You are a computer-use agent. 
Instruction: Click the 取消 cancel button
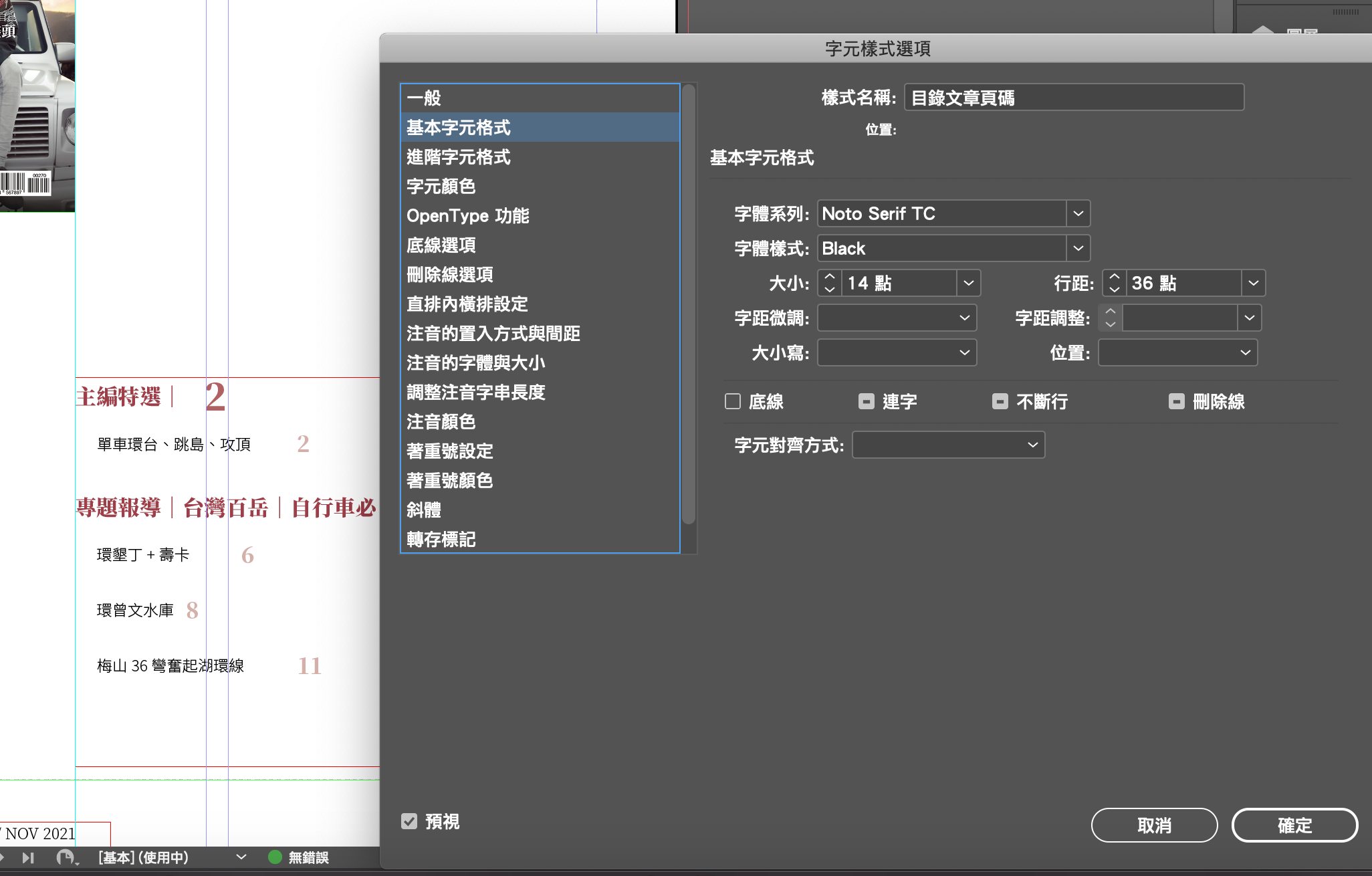pyautogui.click(x=1154, y=825)
